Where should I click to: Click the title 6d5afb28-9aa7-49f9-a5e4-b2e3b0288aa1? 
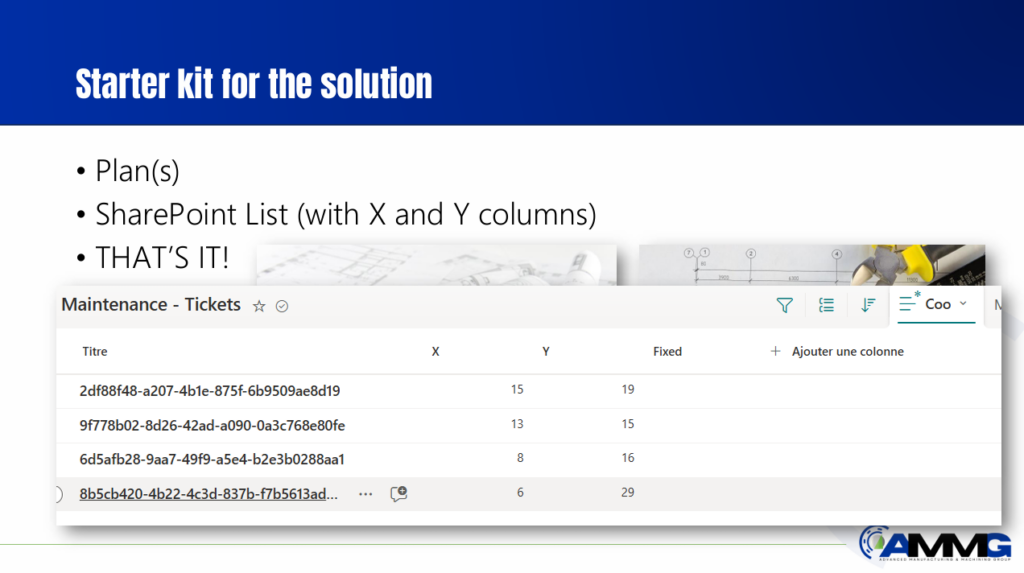(212, 459)
